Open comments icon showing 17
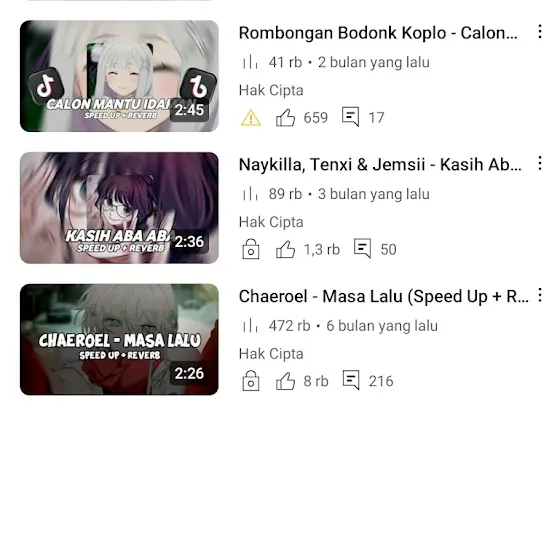This screenshot has height=560, width=560. pos(350,117)
